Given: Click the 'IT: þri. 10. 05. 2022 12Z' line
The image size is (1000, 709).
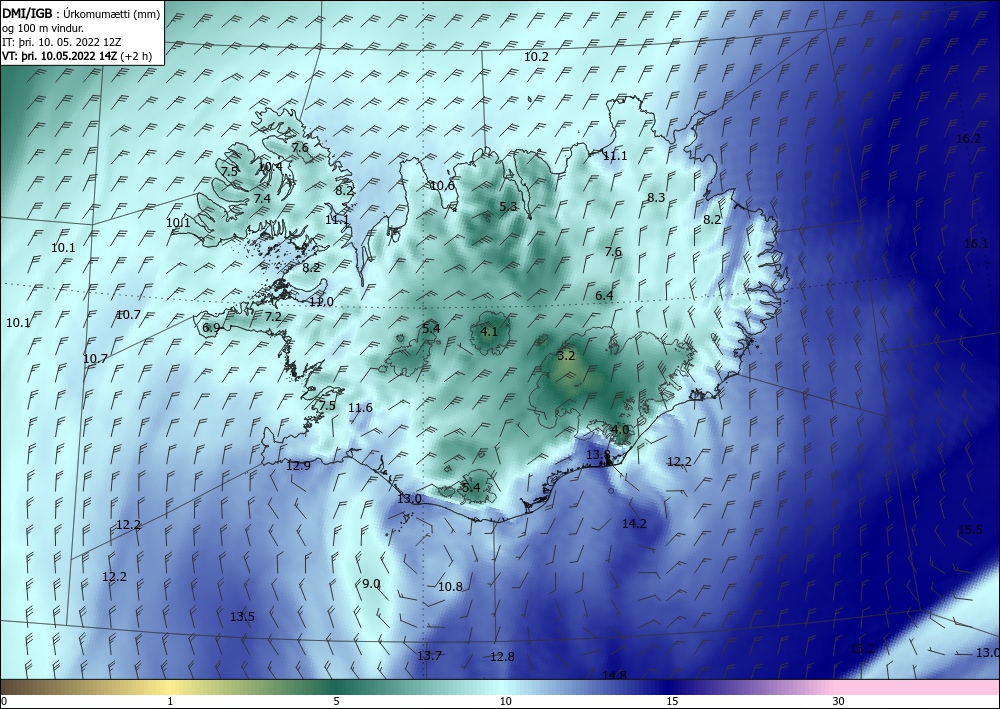Looking at the screenshot, I should point(61,42).
